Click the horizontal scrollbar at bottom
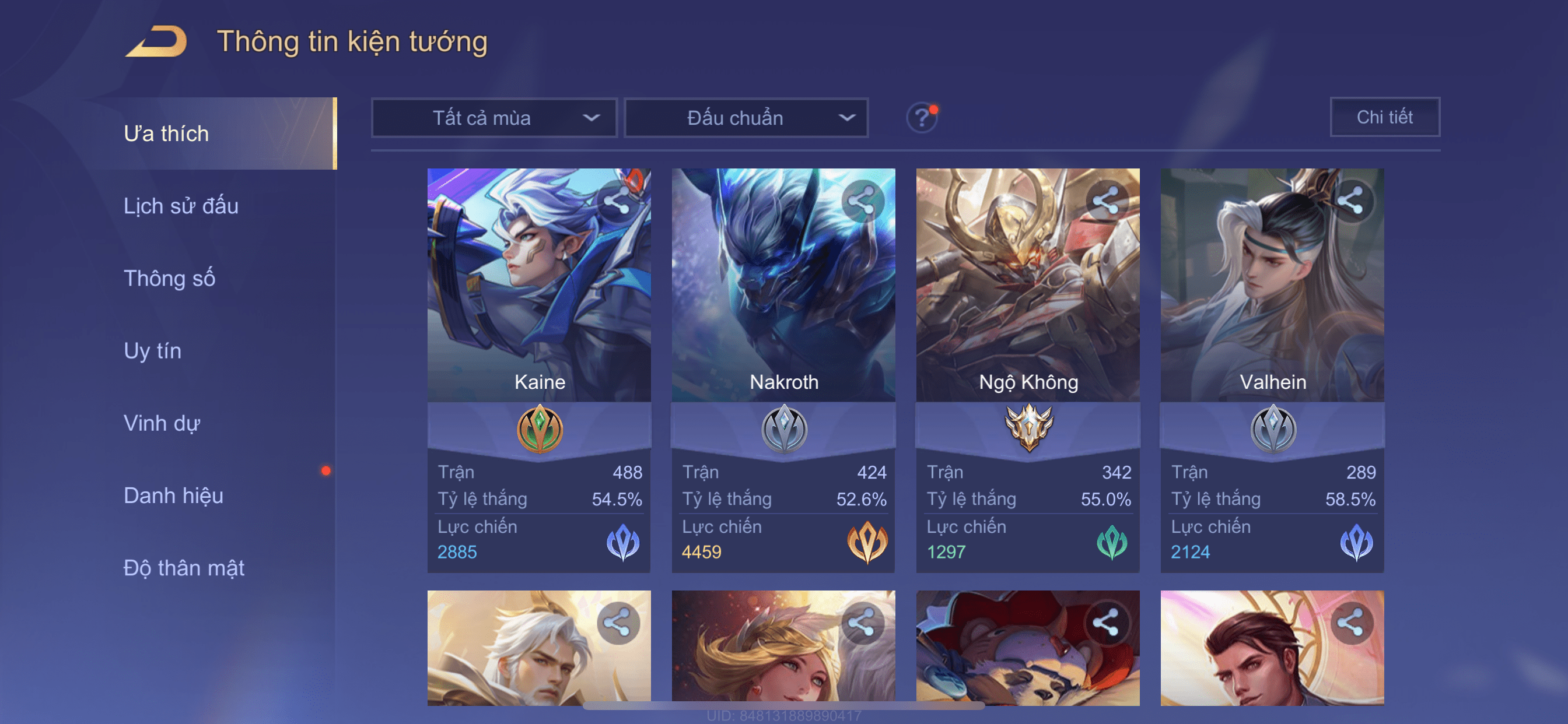The height and width of the screenshot is (724, 1568). tap(783, 706)
